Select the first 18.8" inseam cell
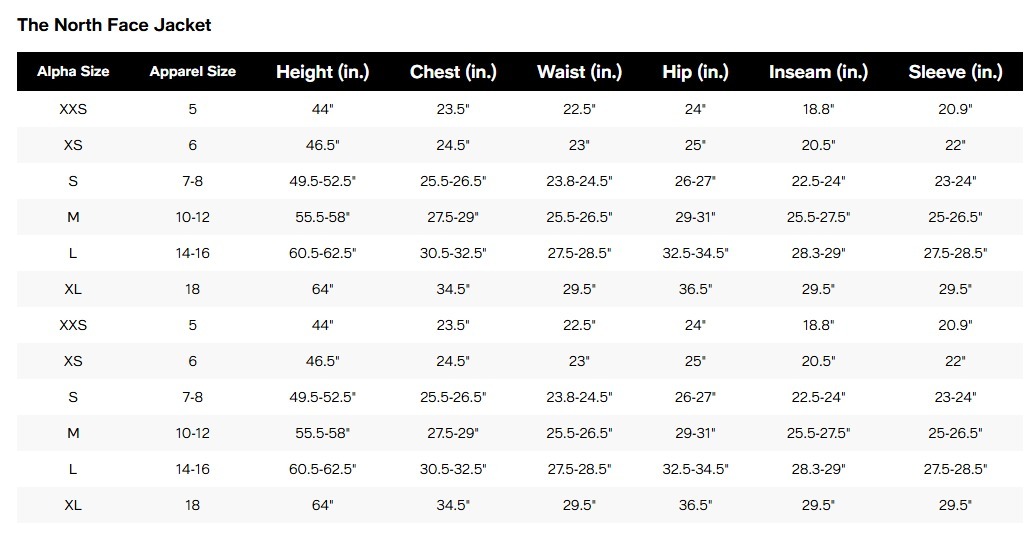 click(818, 109)
